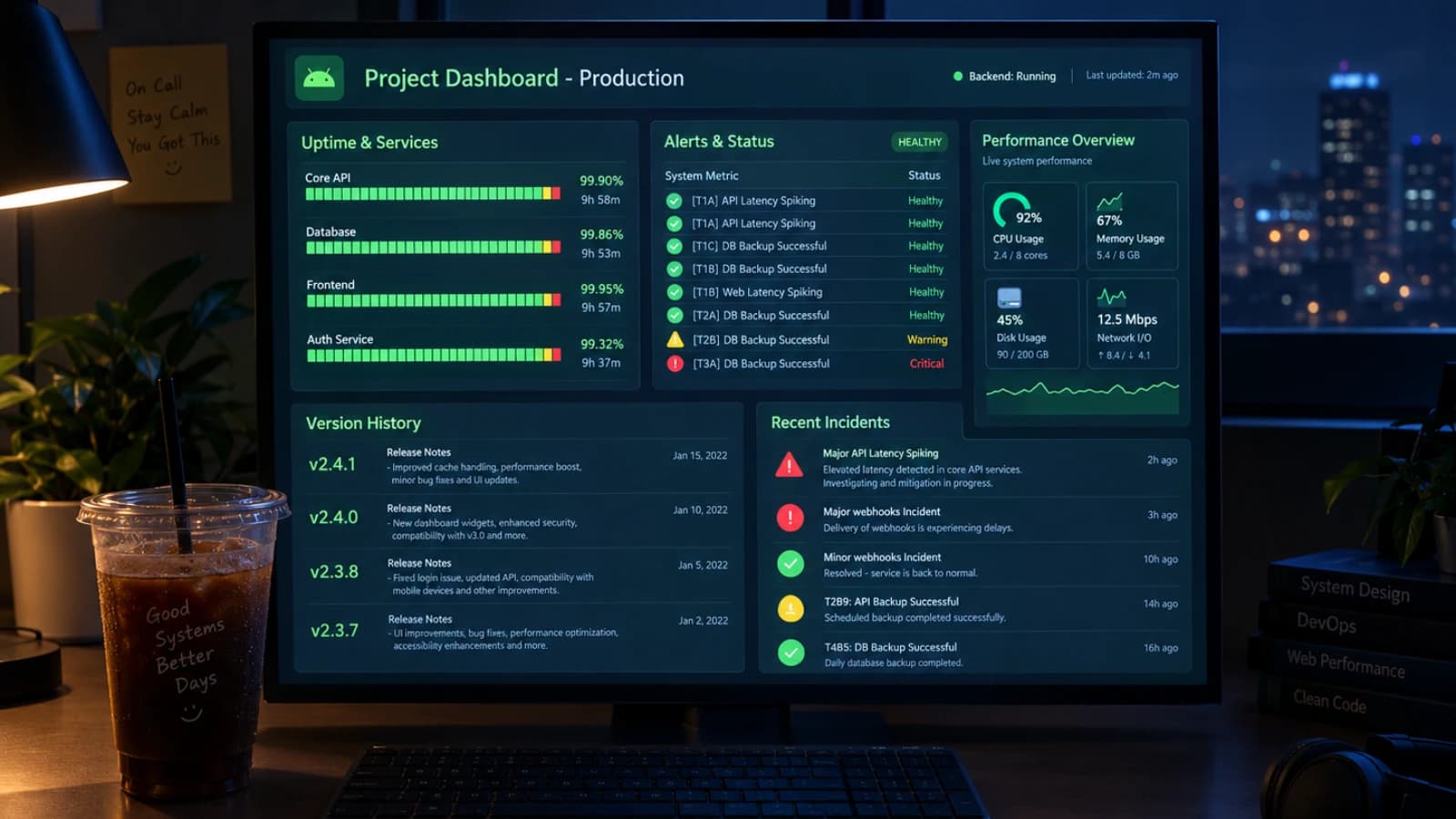The image size is (1456, 819).
Task: Click the Frontend uptime bar
Action: (434, 300)
